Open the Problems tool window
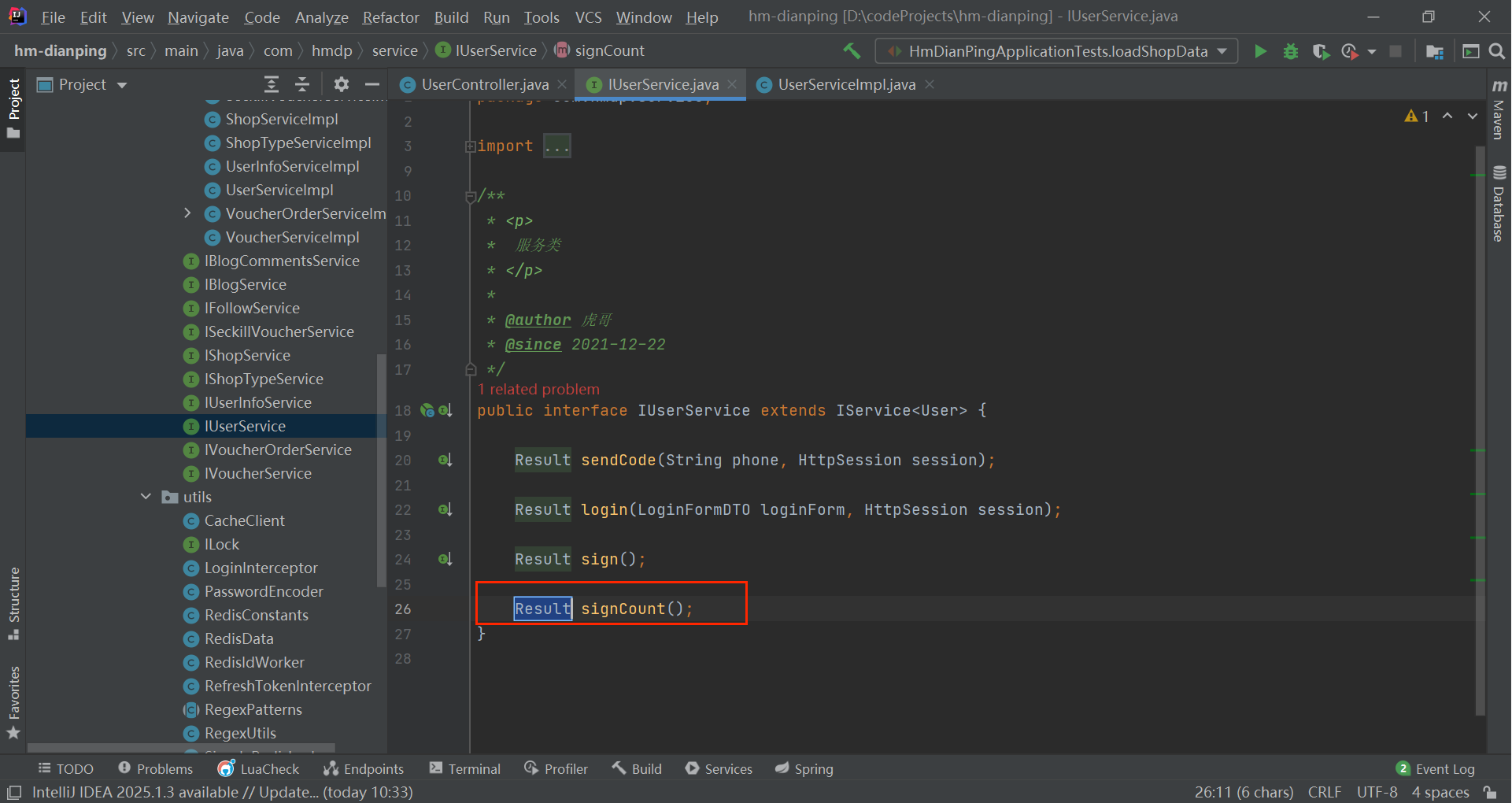 point(155,769)
